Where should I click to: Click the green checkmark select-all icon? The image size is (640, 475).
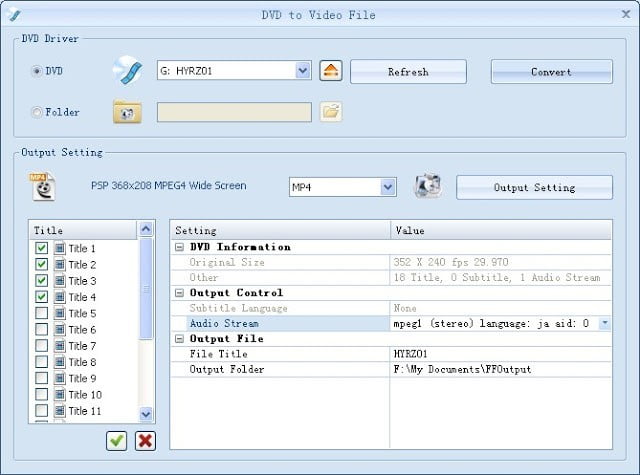117,440
